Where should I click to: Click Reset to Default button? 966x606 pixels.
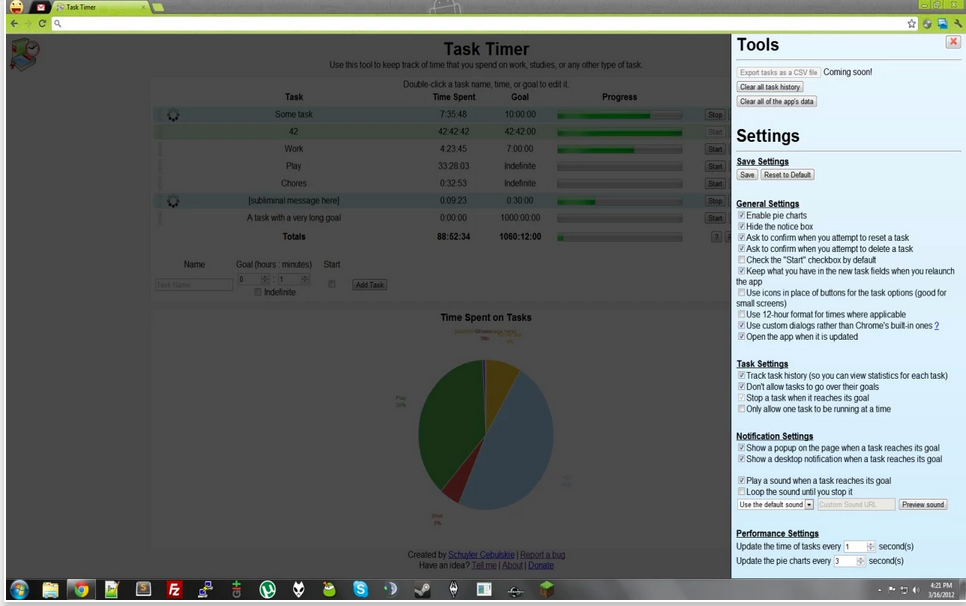787,175
